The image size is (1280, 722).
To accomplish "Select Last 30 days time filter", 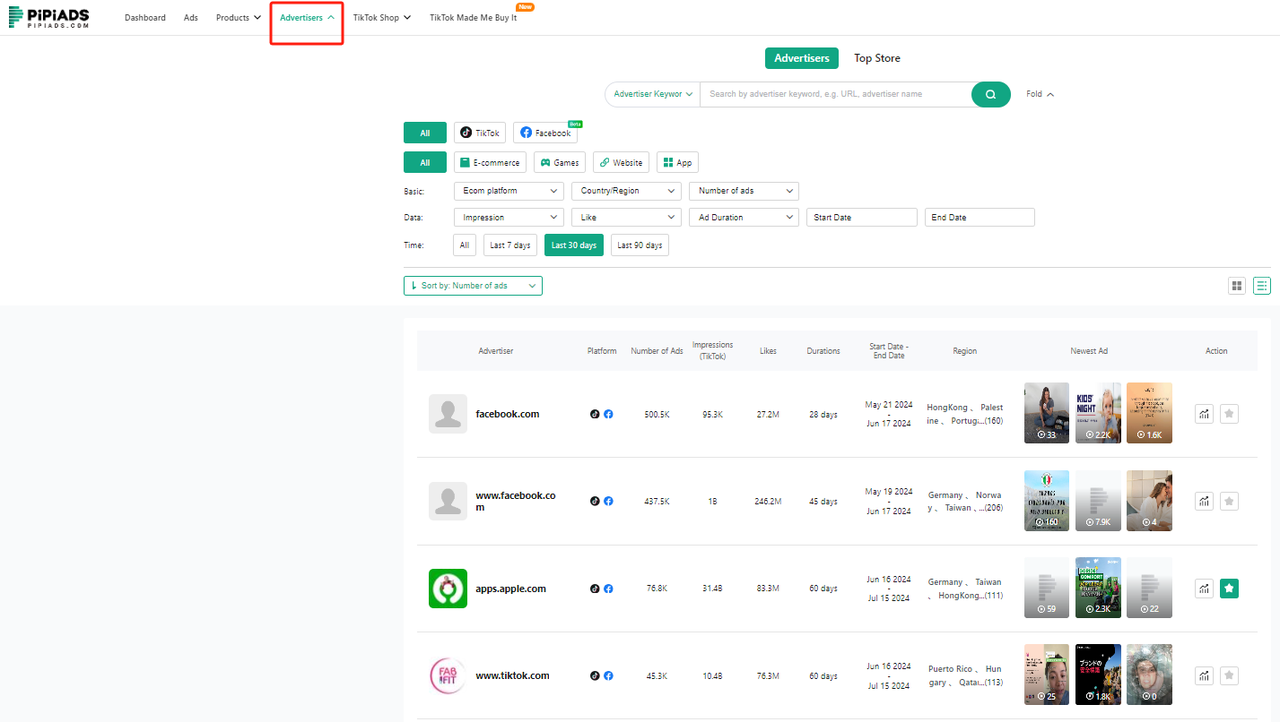I will pyautogui.click(x=574, y=245).
